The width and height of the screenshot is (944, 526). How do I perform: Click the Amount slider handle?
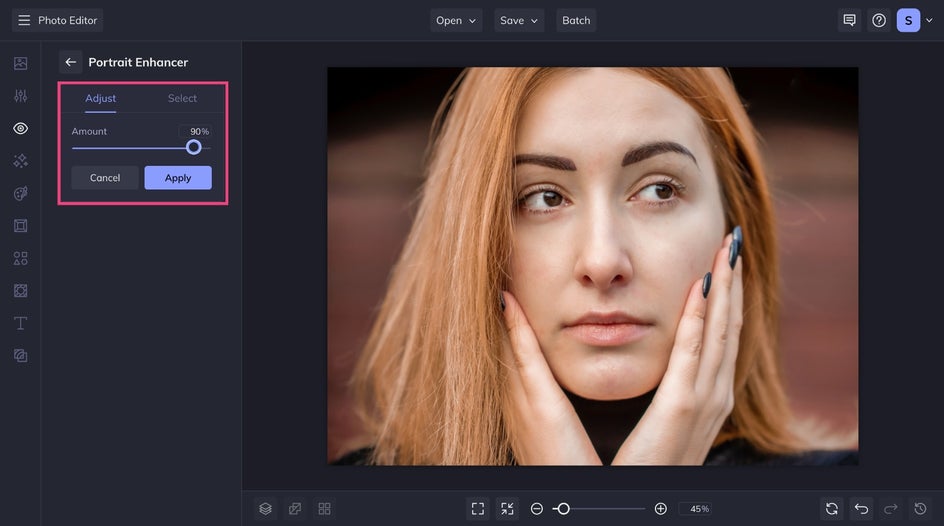pos(193,147)
